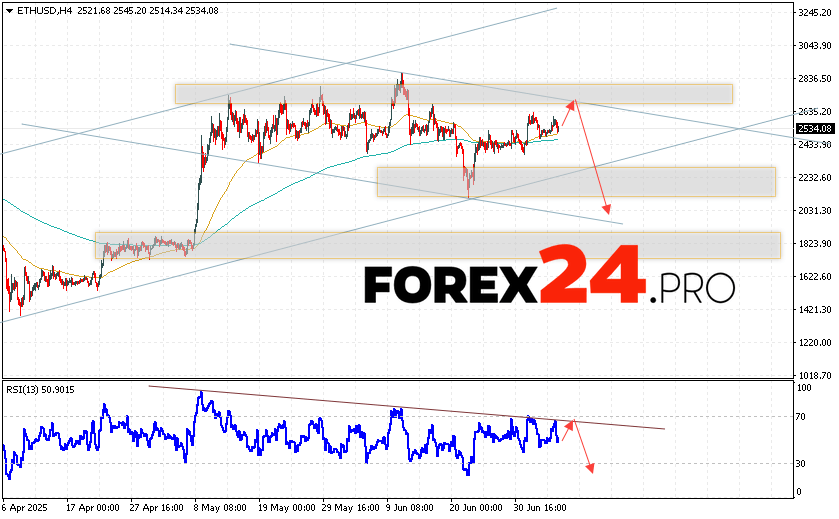The height and width of the screenshot is (519, 839).
Task: Click the 30 Jun 16:00 date label
Action: 540,507
